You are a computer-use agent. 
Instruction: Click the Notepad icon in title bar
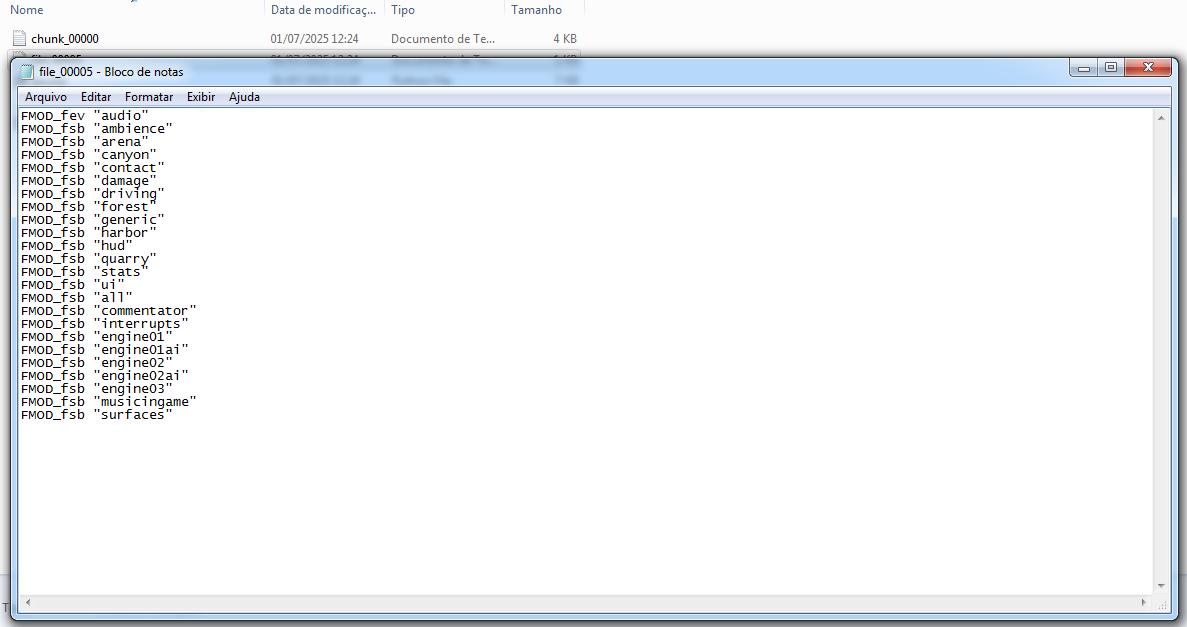(x=27, y=72)
